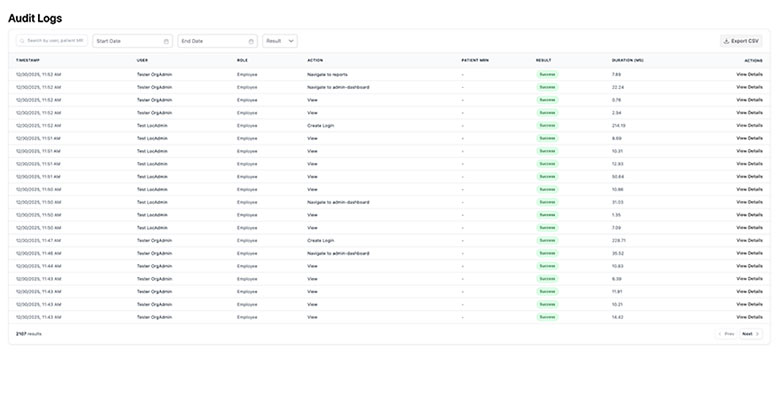
Task: View Details for the 228.71 ms Create Login row
Action: pos(749,240)
